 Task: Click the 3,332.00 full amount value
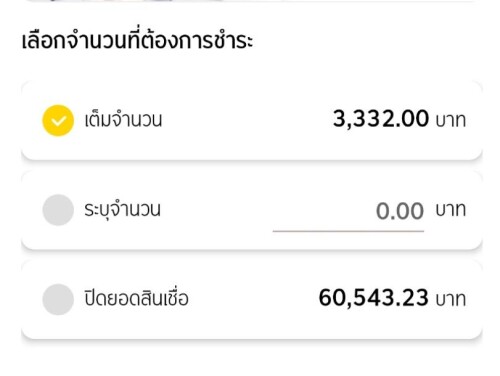(x=381, y=119)
